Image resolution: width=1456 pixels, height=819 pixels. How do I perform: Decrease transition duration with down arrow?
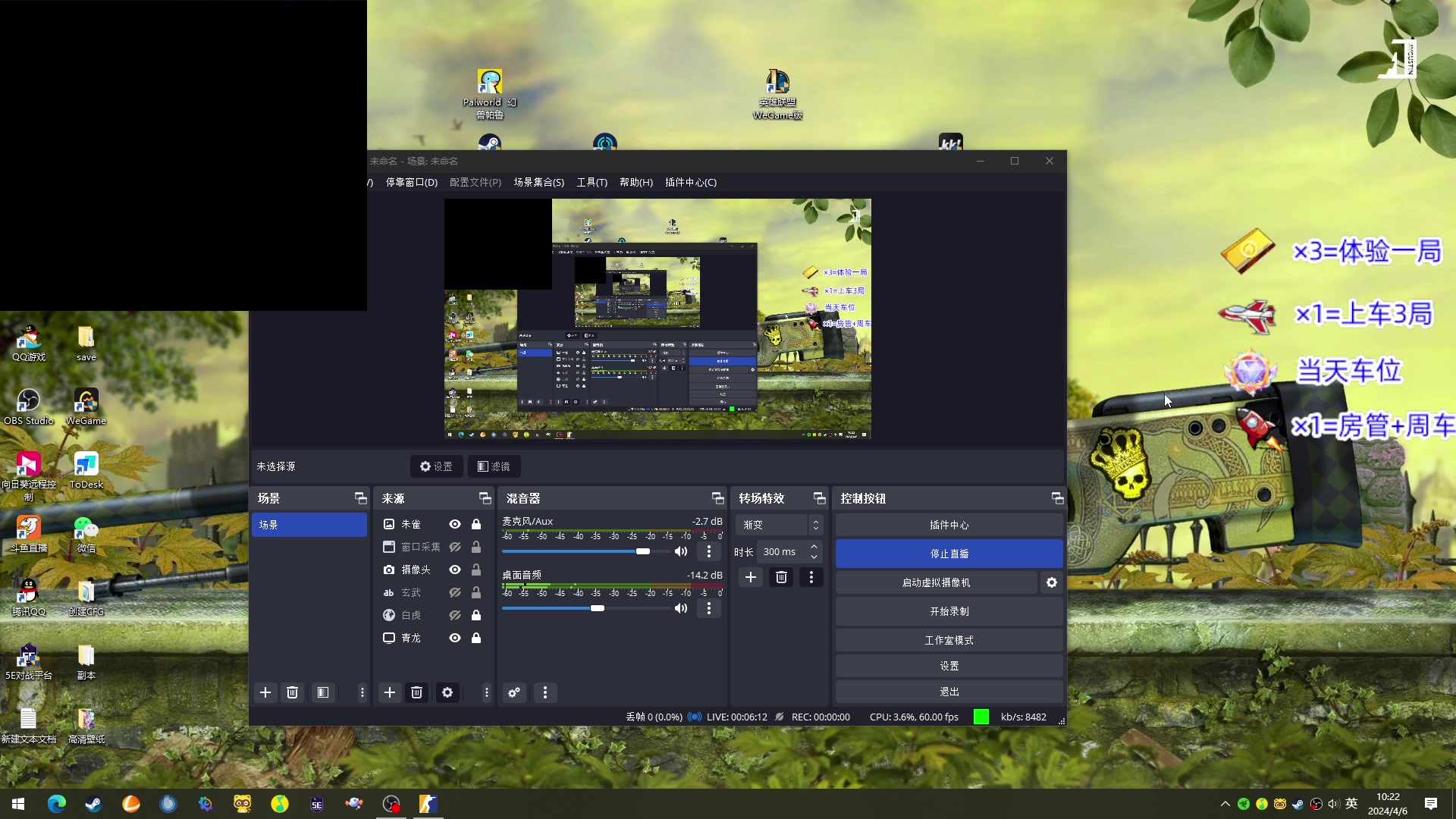pos(814,557)
